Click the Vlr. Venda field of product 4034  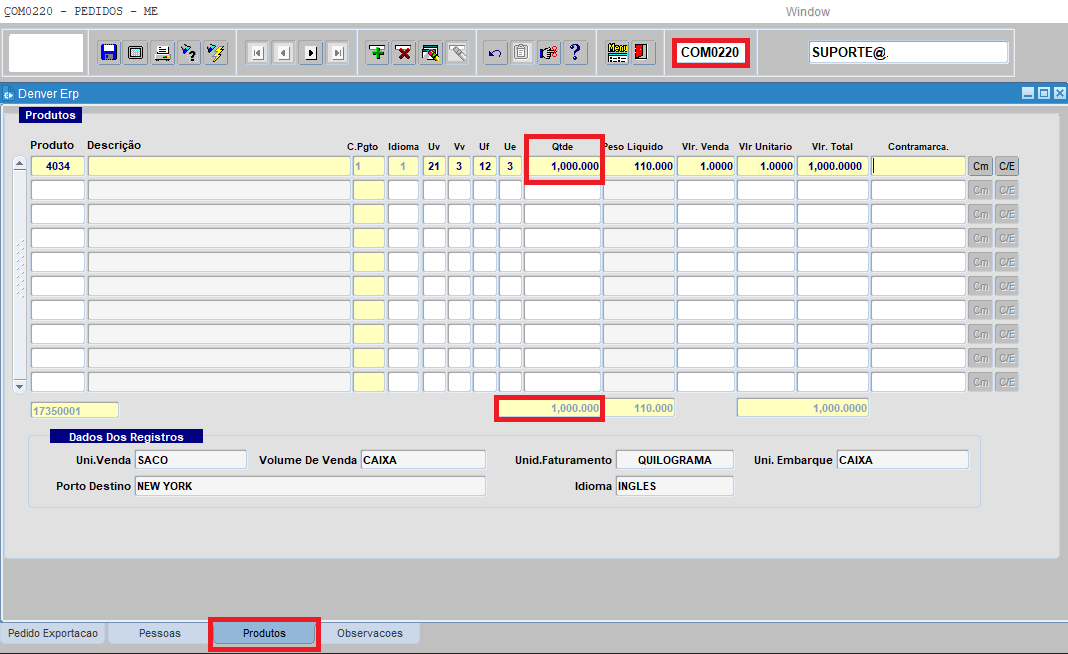click(x=706, y=166)
